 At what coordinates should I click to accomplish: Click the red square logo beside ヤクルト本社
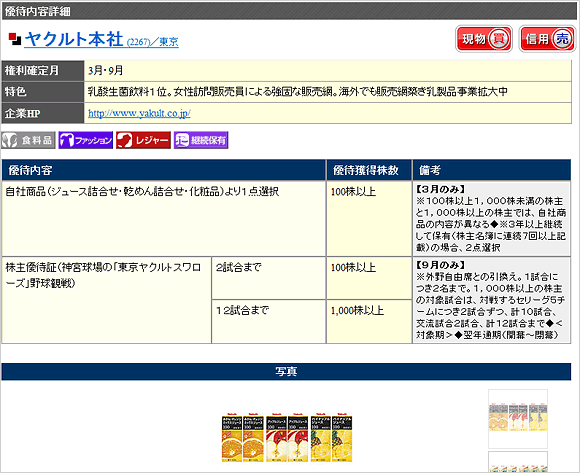(15, 39)
